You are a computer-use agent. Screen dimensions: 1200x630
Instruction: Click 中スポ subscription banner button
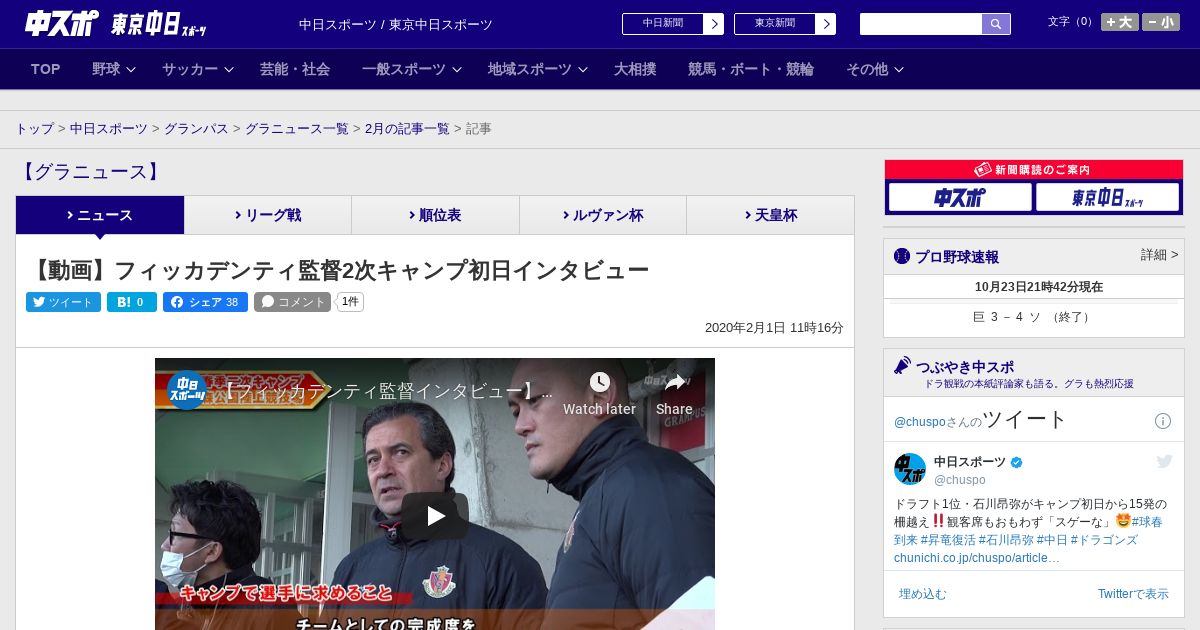tap(960, 197)
